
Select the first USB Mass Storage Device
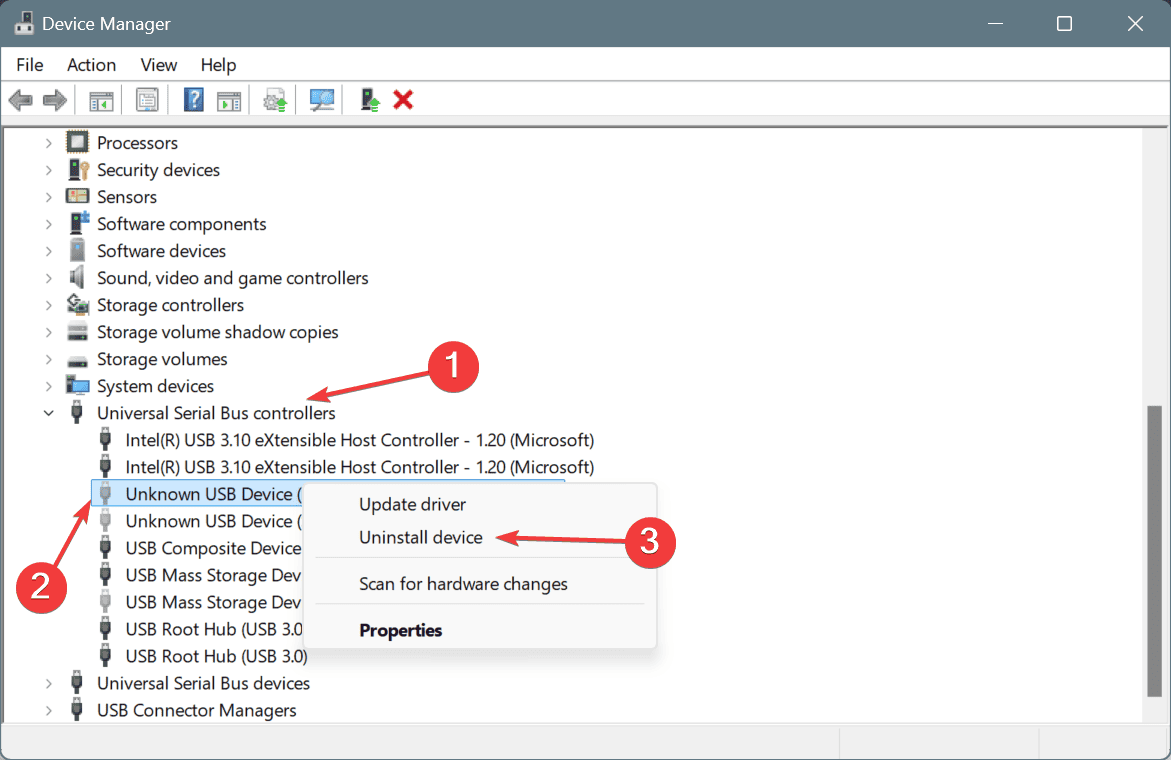214,575
